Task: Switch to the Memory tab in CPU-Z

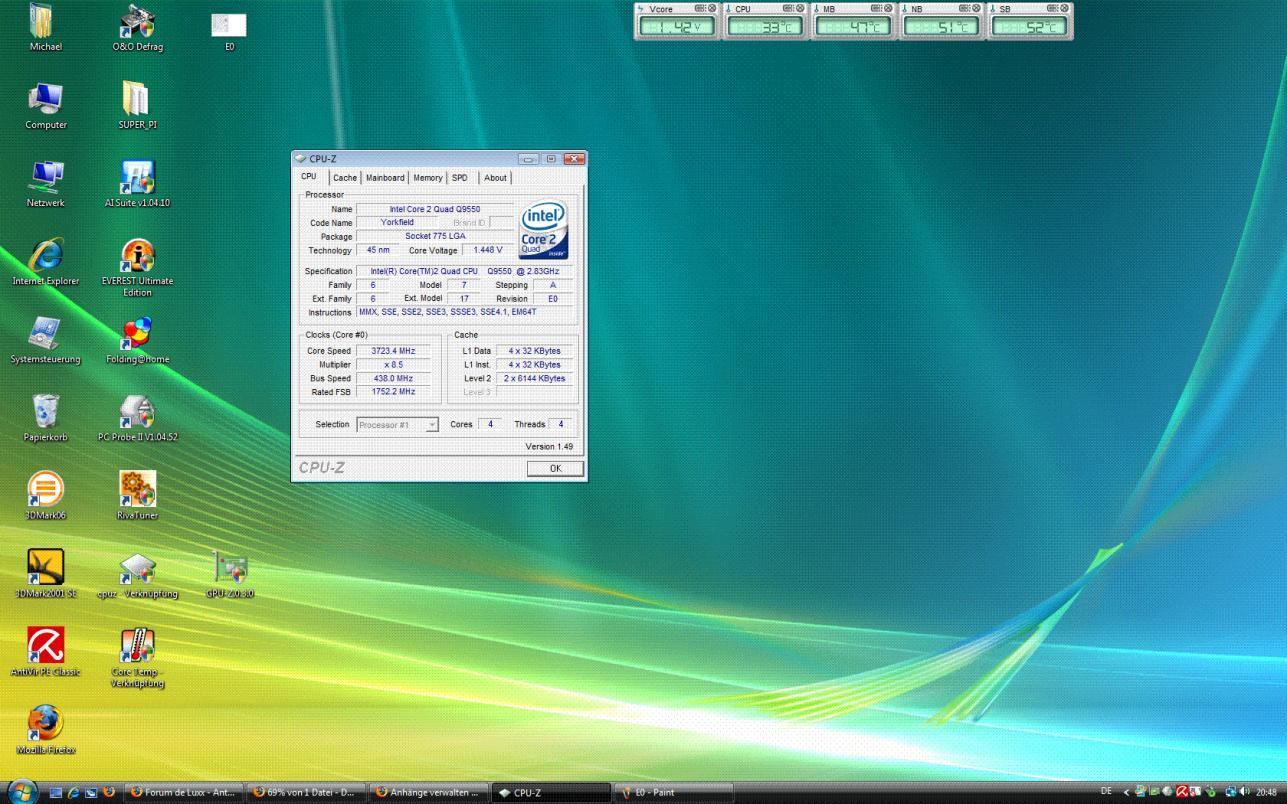Action: point(428,178)
